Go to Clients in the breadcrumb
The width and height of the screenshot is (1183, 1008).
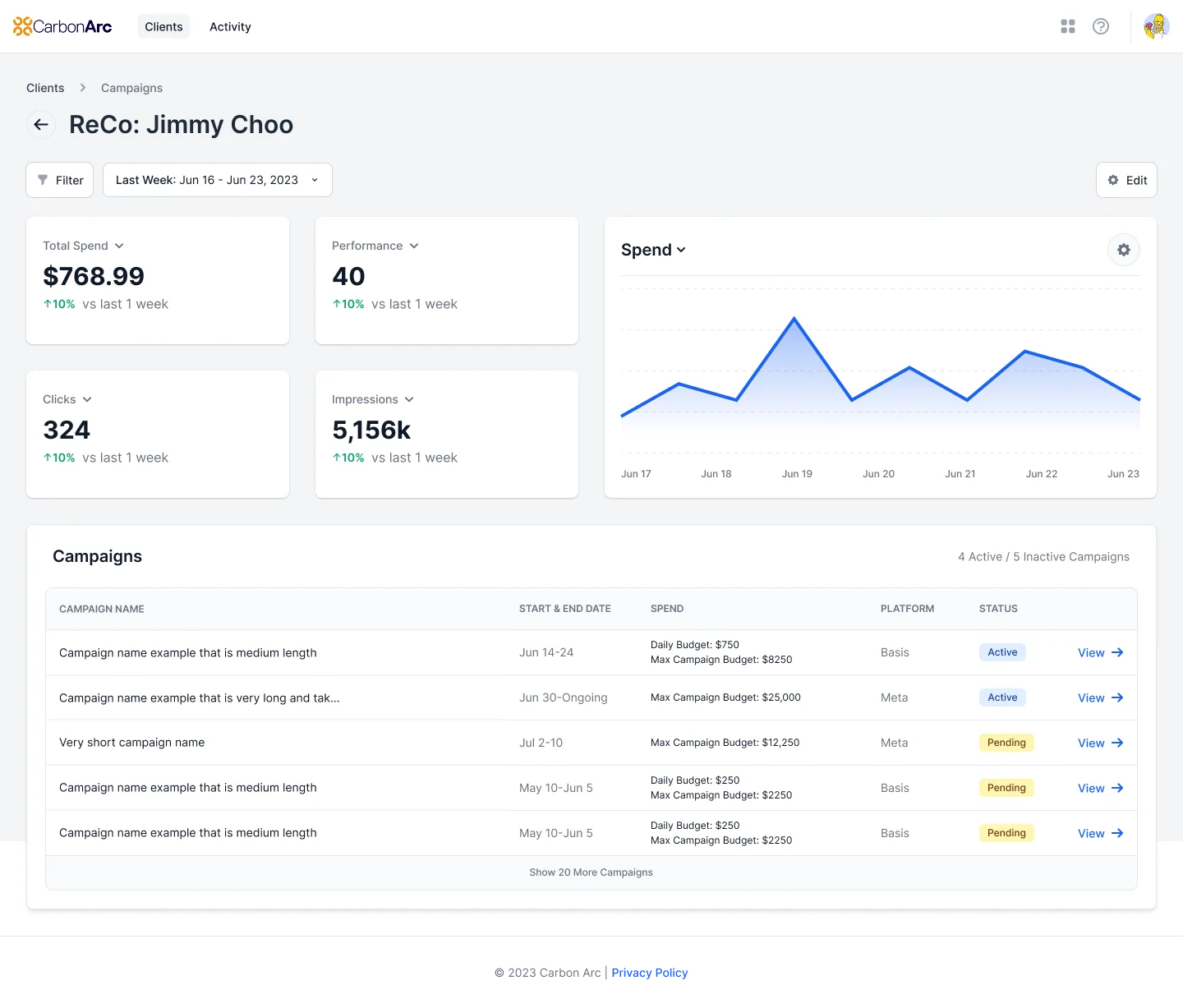click(45, 88)
